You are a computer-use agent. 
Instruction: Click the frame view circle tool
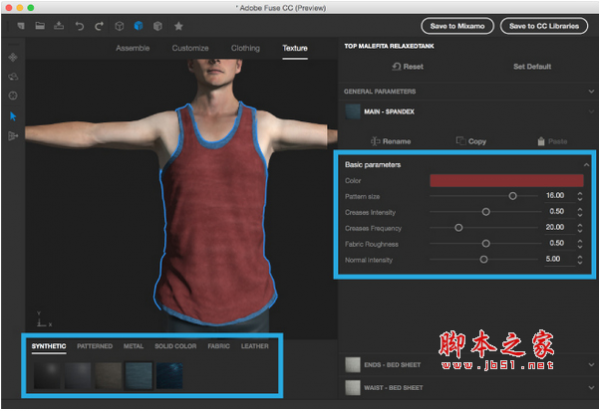click(13, 95)
